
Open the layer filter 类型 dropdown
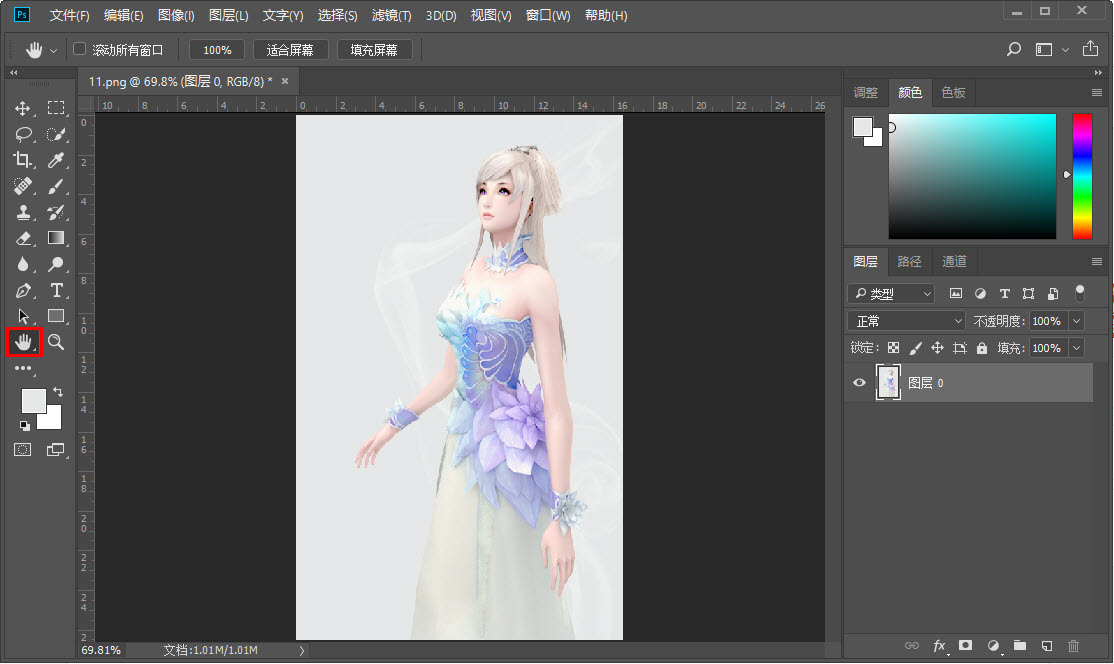[x=891, y=293]
